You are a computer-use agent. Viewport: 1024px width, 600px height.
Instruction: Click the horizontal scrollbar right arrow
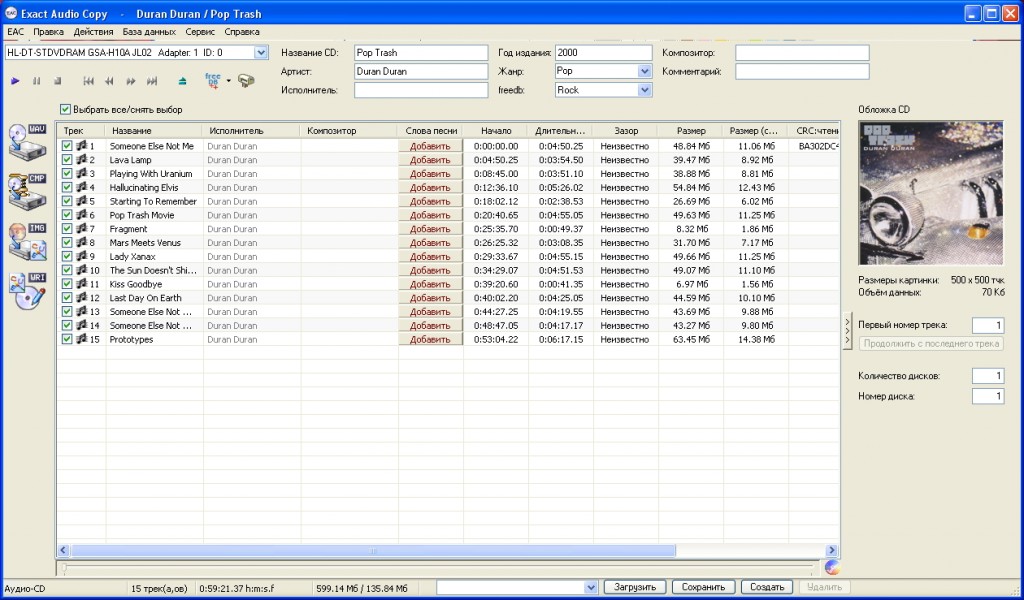(831, 551)
